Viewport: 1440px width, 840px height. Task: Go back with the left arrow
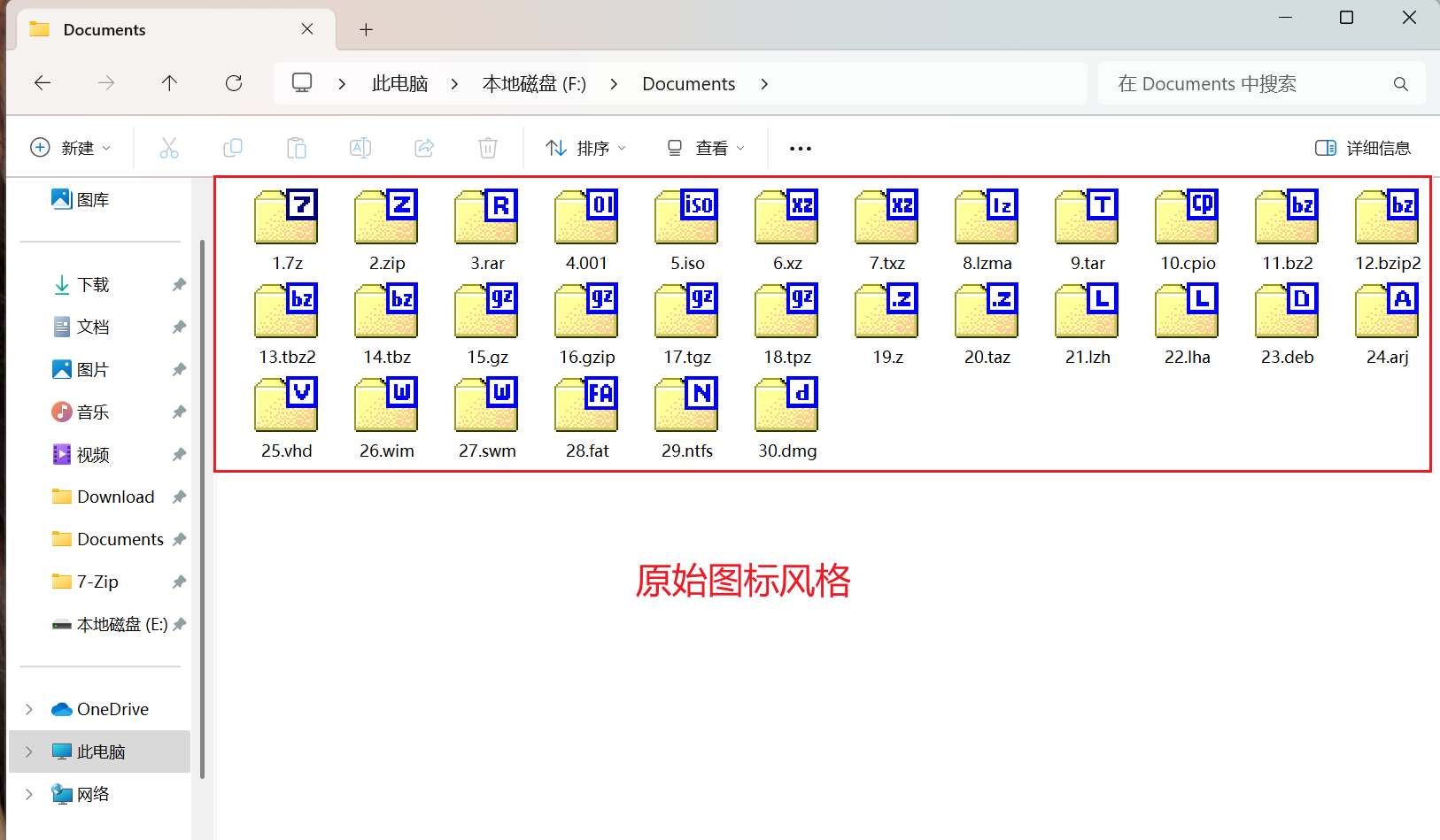tap(43, 83)
